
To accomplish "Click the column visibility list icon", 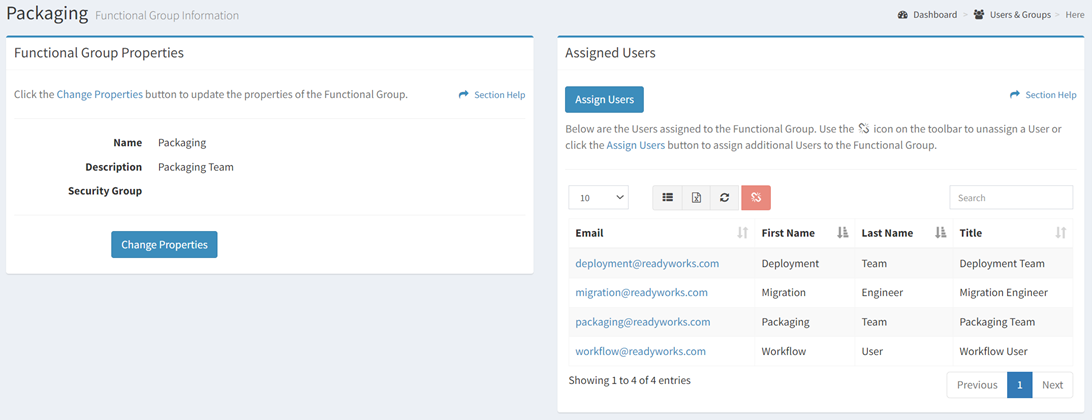I will pyautogui.click(x=667, y=198).
